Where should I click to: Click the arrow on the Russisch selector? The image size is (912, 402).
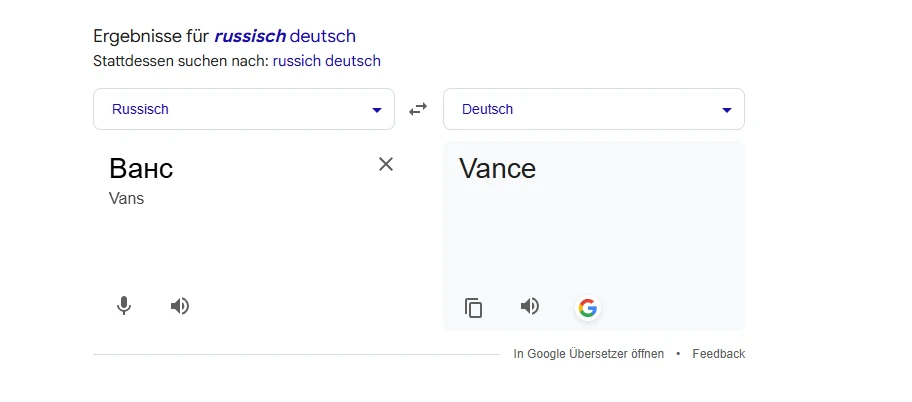(377, 110)
